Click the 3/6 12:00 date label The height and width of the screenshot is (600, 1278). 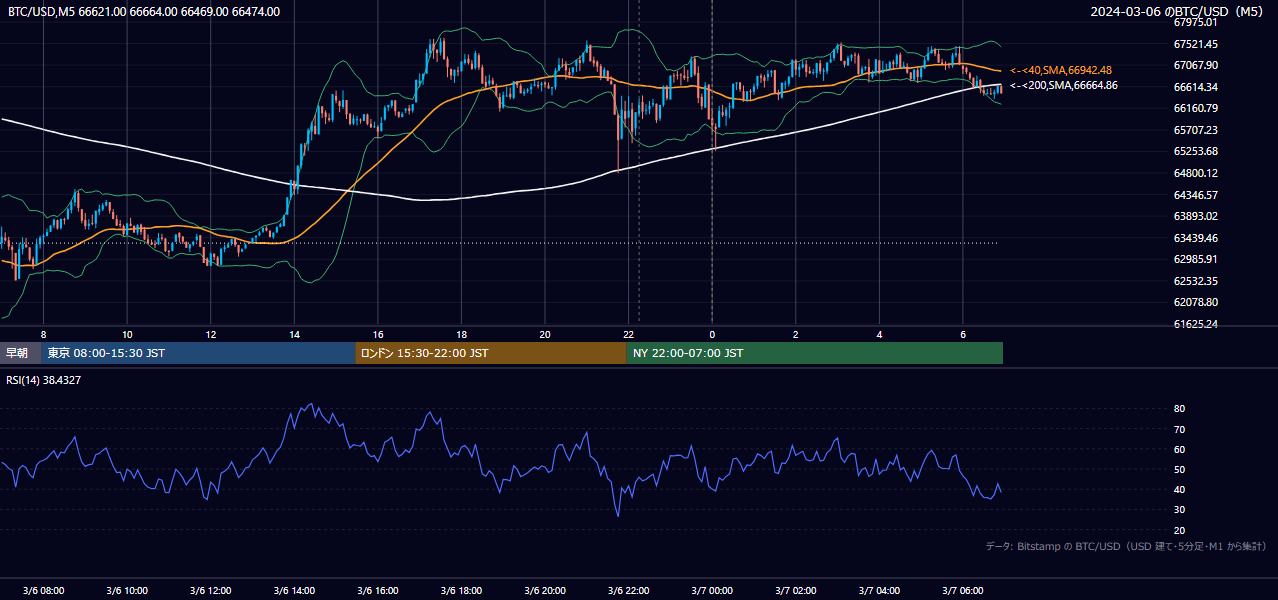210,591
